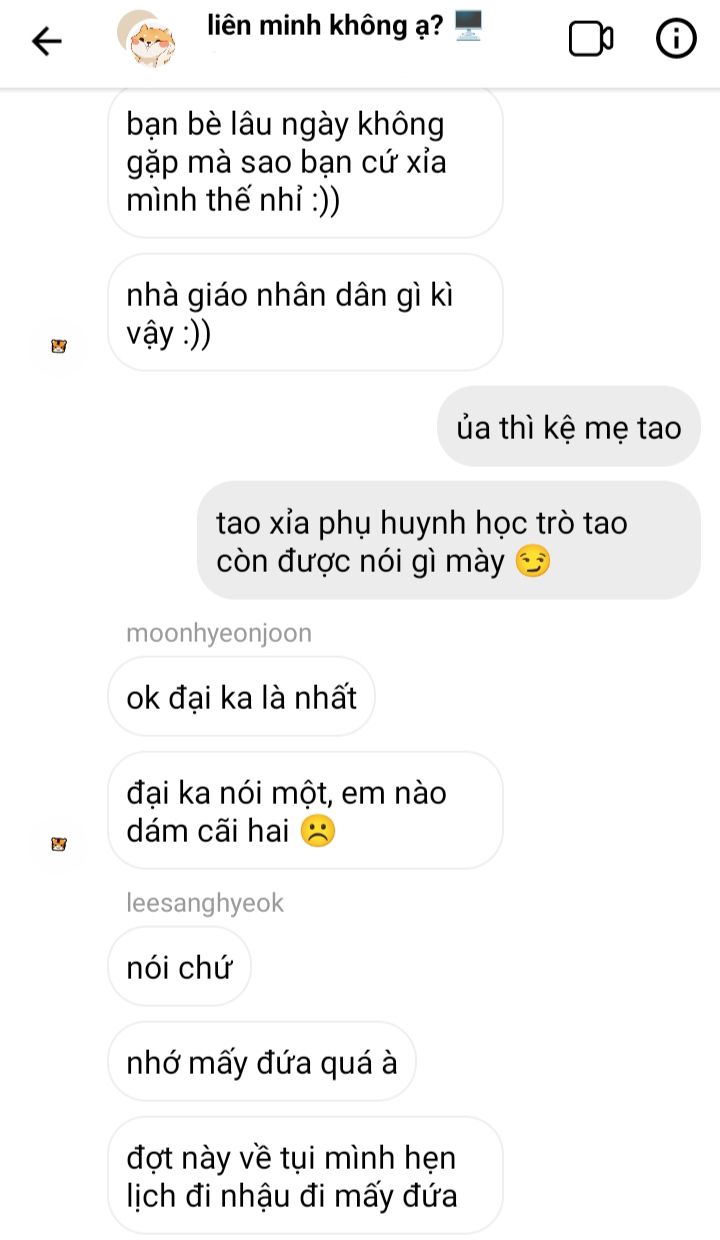Open the moonhyeonjoon sender name
Viewport: 720px width, 1240px height.
coord(219,633)
